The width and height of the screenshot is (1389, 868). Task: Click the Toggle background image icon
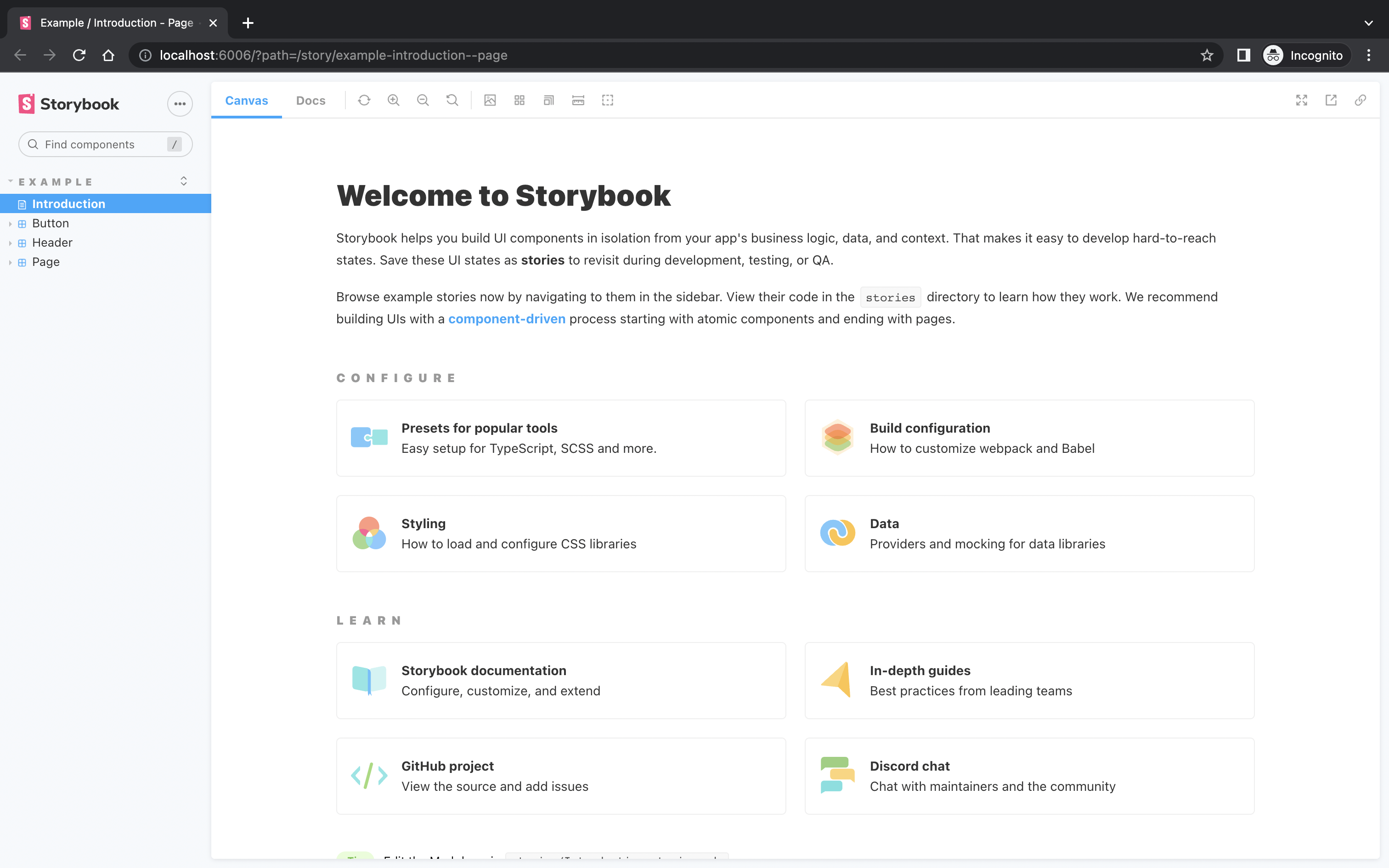490,101
